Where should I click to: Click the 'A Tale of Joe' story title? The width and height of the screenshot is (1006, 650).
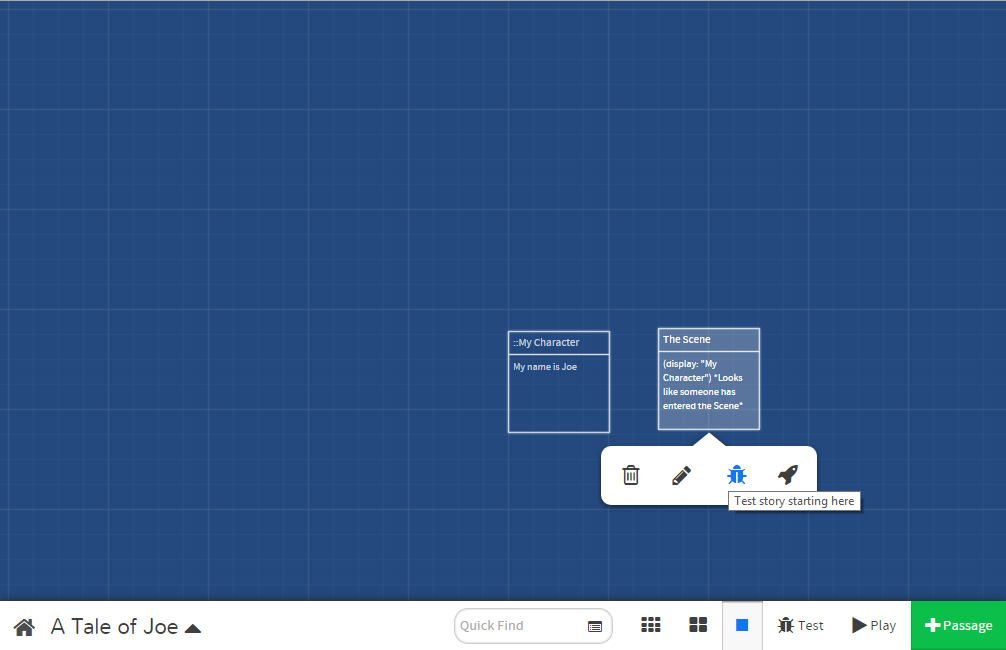(114, 627)
